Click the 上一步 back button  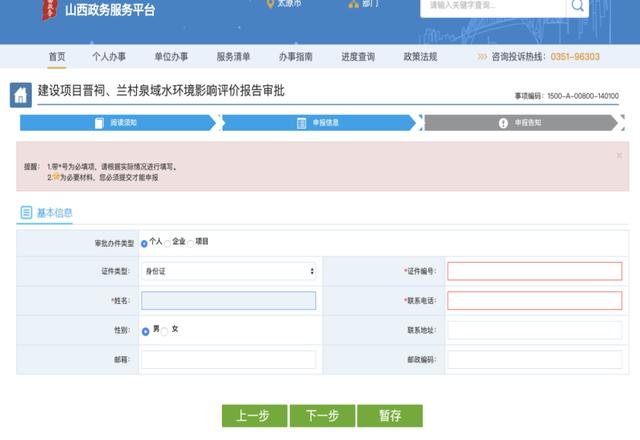[255, 416]
